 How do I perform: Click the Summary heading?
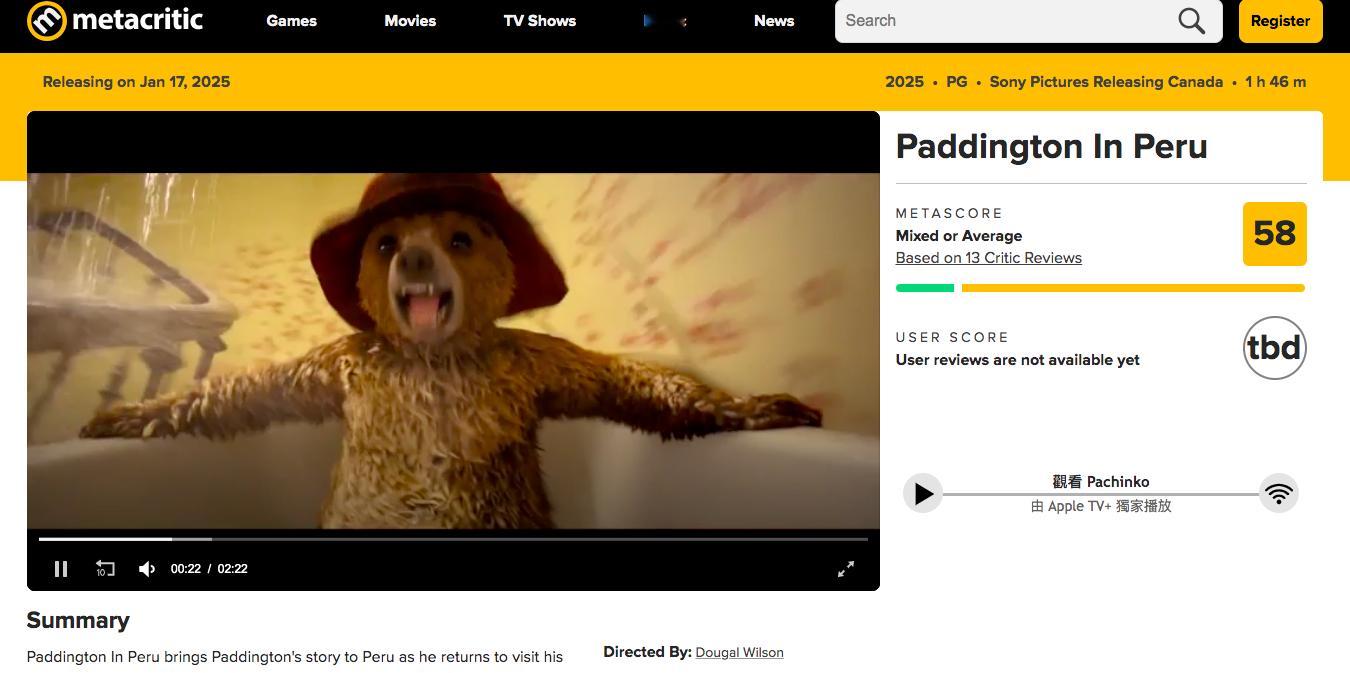pyautogui.click(x=78, y=620)
